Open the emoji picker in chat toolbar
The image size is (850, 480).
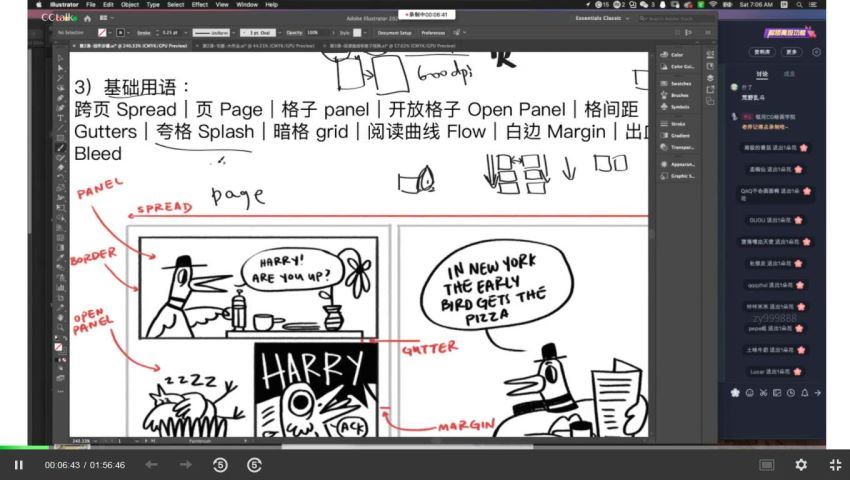click(750, 393)
